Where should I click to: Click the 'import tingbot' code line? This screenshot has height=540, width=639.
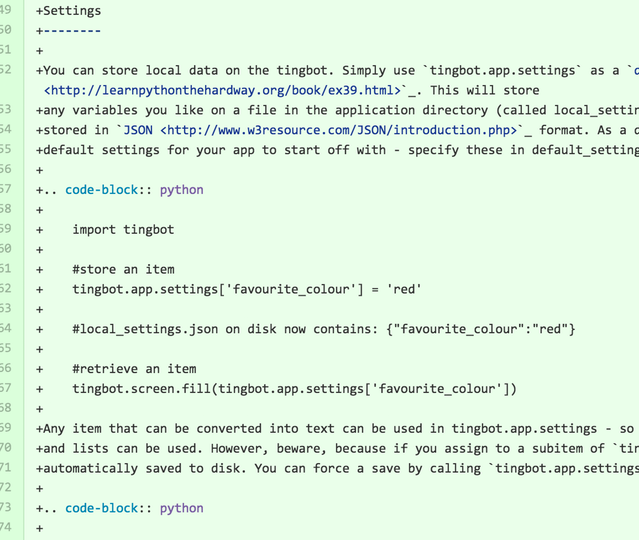[123, 229]
